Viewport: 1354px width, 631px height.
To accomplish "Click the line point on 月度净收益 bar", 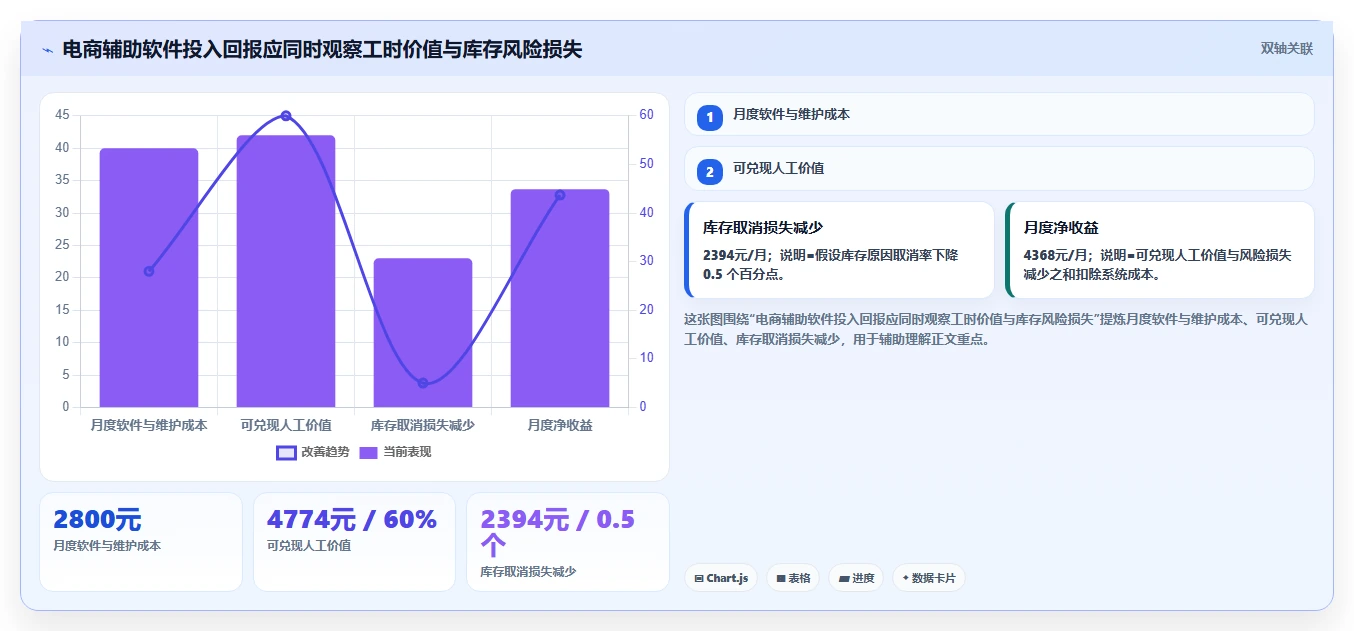I will (x=560, y=195).
